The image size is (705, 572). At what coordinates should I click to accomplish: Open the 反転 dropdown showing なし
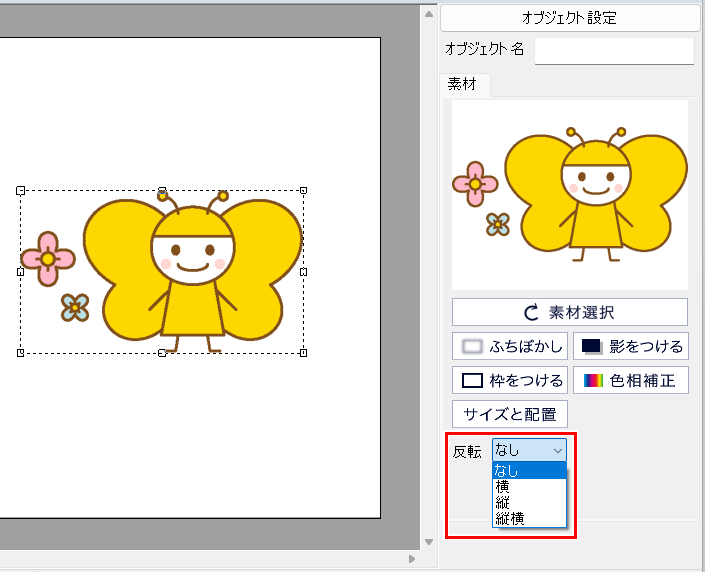point(529,450)
